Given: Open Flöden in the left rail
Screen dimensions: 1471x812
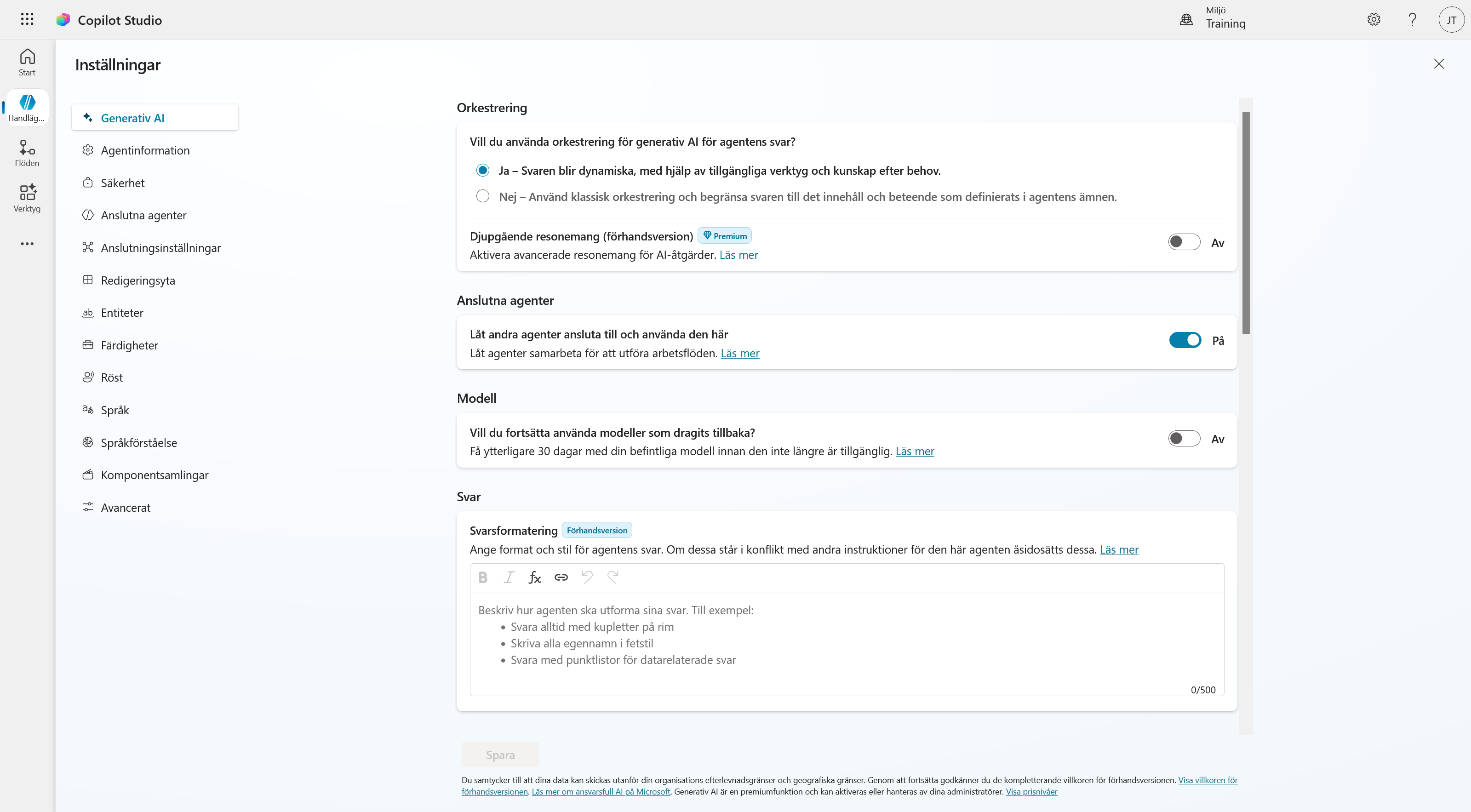Looking at the screenshot, I should [27, 153].
